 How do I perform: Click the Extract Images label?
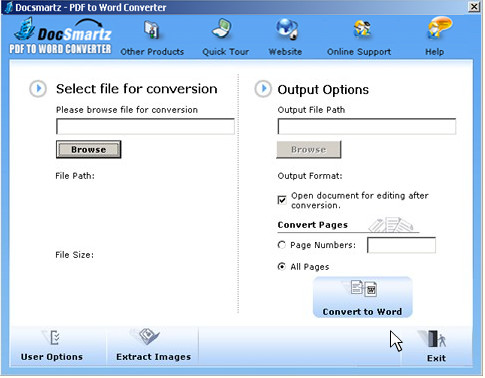154,357
